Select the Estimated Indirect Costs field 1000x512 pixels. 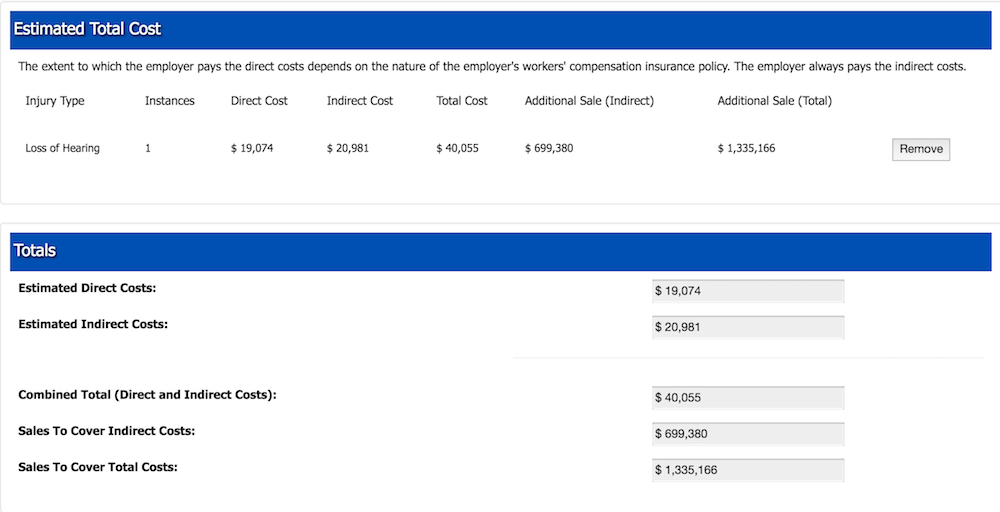[x=747, y=327]
